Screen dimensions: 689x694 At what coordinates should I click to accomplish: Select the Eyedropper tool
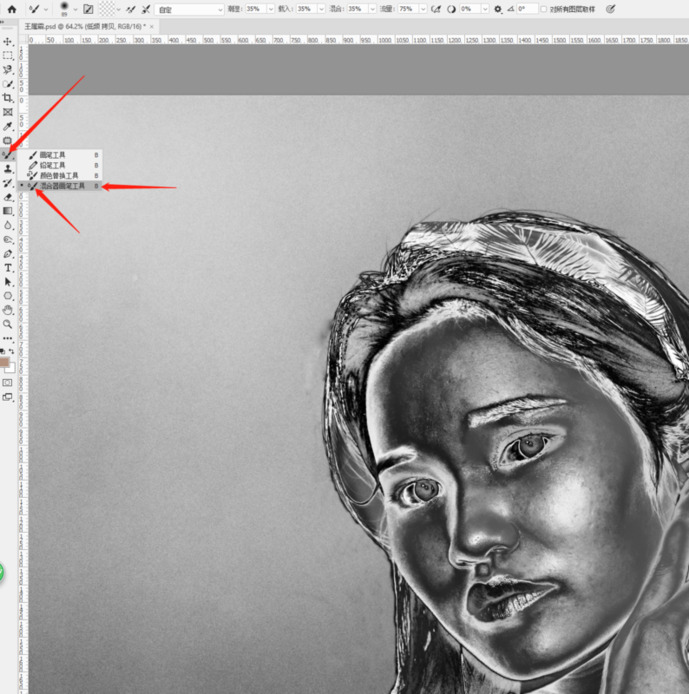click(8, 126)
